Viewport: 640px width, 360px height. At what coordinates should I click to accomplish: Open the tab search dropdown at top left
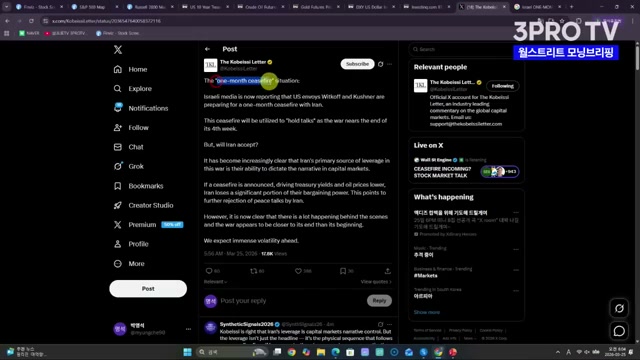[6, 7]
